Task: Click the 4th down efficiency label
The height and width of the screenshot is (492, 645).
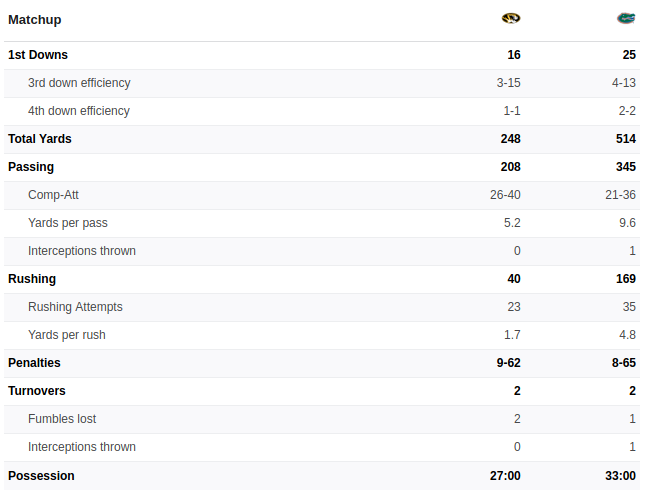Action: [x=79, y=111]
